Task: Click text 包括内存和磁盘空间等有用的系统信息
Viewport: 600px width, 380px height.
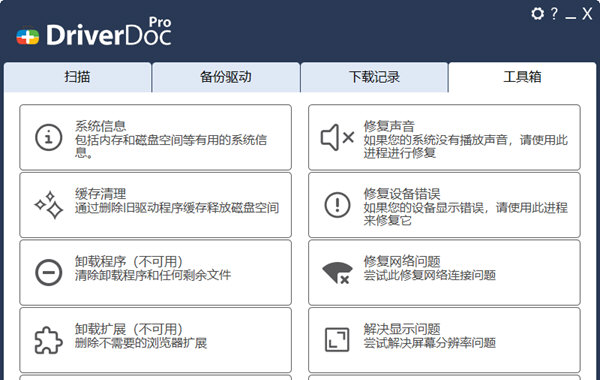Action: click(171, 146)
